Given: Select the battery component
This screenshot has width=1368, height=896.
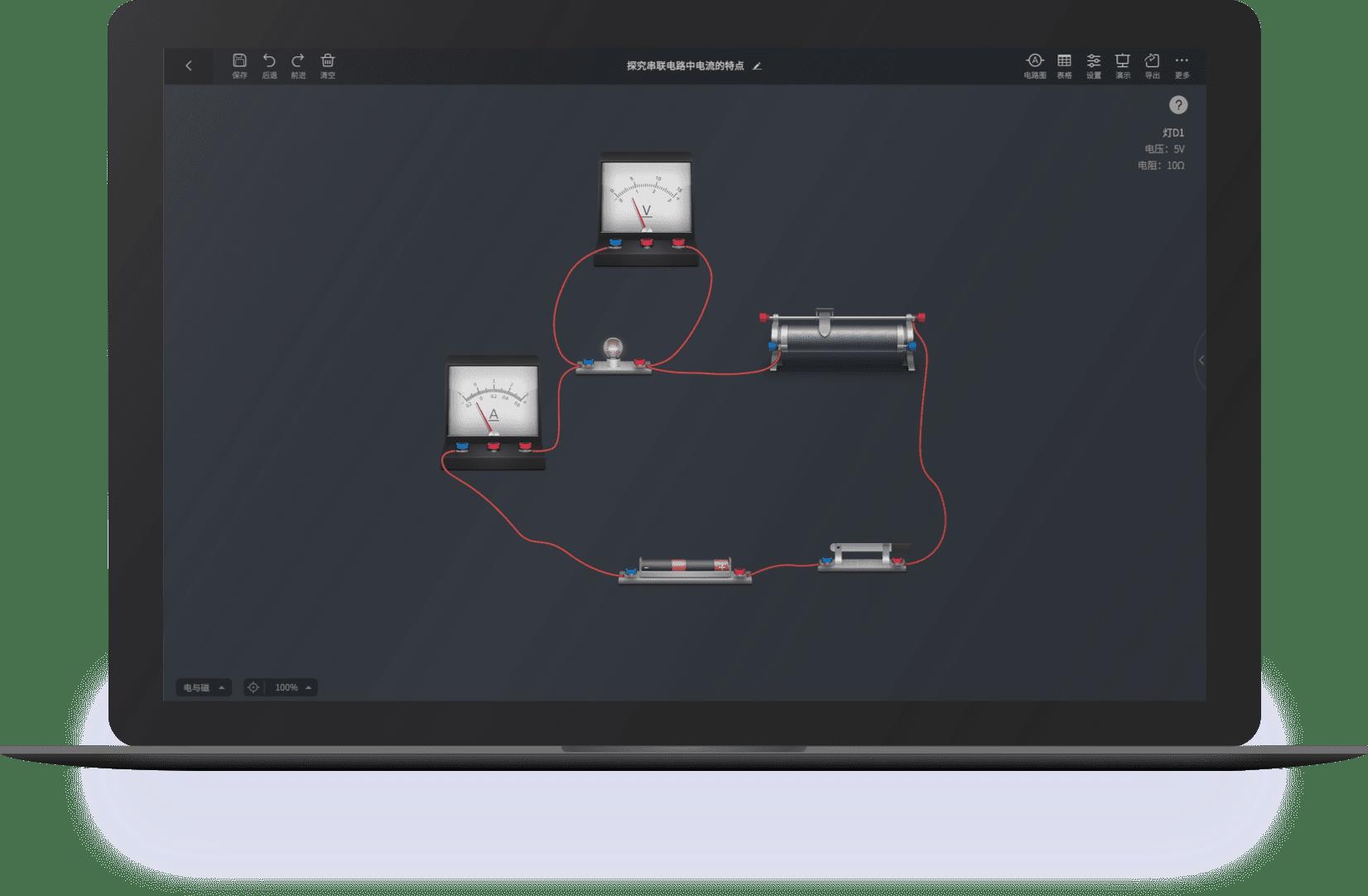Looking at the screenshot, I should [685, 570].
